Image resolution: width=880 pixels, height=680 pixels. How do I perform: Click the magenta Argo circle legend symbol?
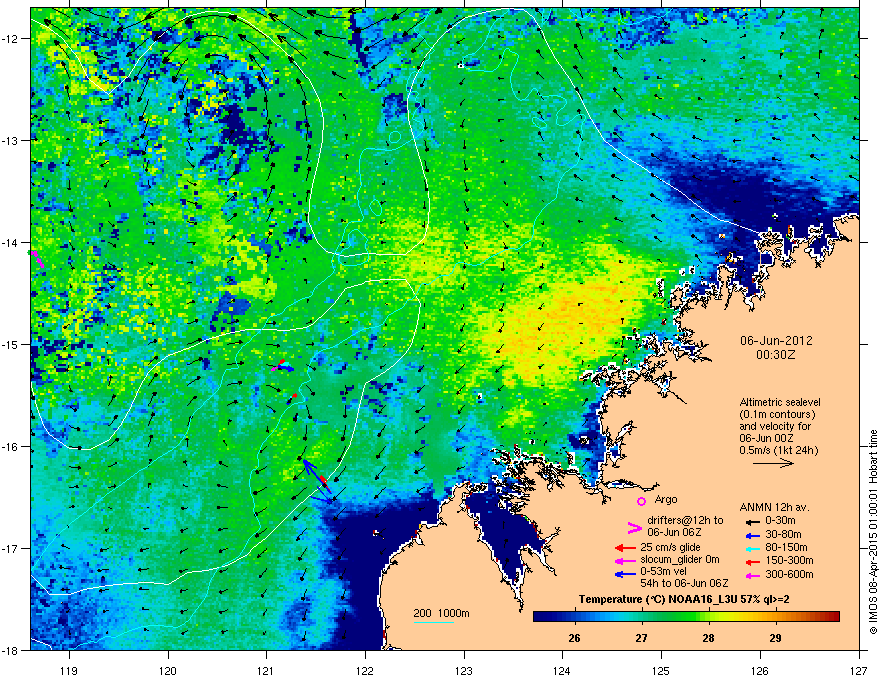[x=641, y=501]
